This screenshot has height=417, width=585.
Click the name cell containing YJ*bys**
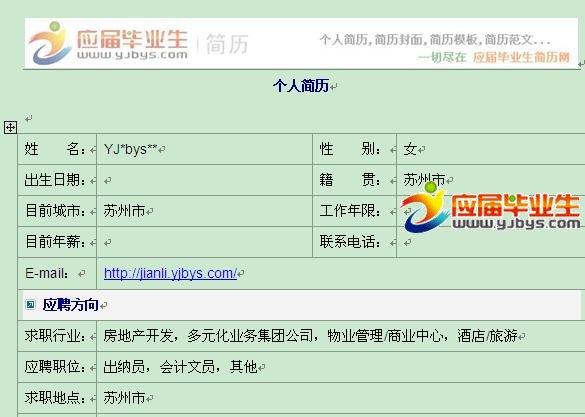(204, 149)
